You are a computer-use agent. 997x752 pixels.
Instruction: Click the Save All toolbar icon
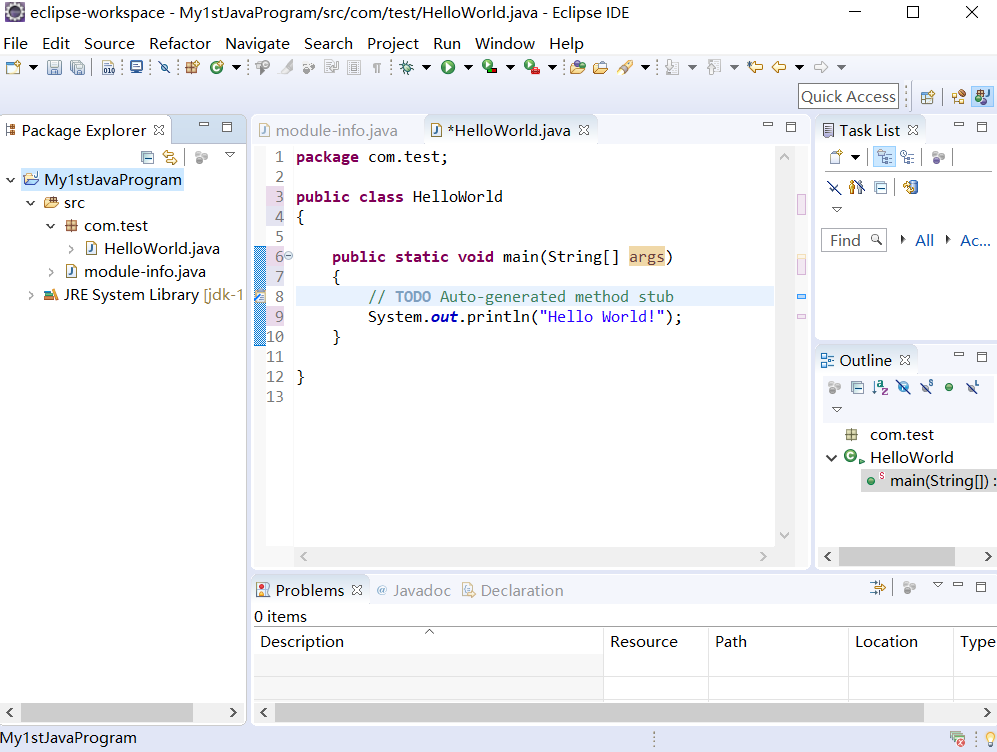tap(78, 67)
